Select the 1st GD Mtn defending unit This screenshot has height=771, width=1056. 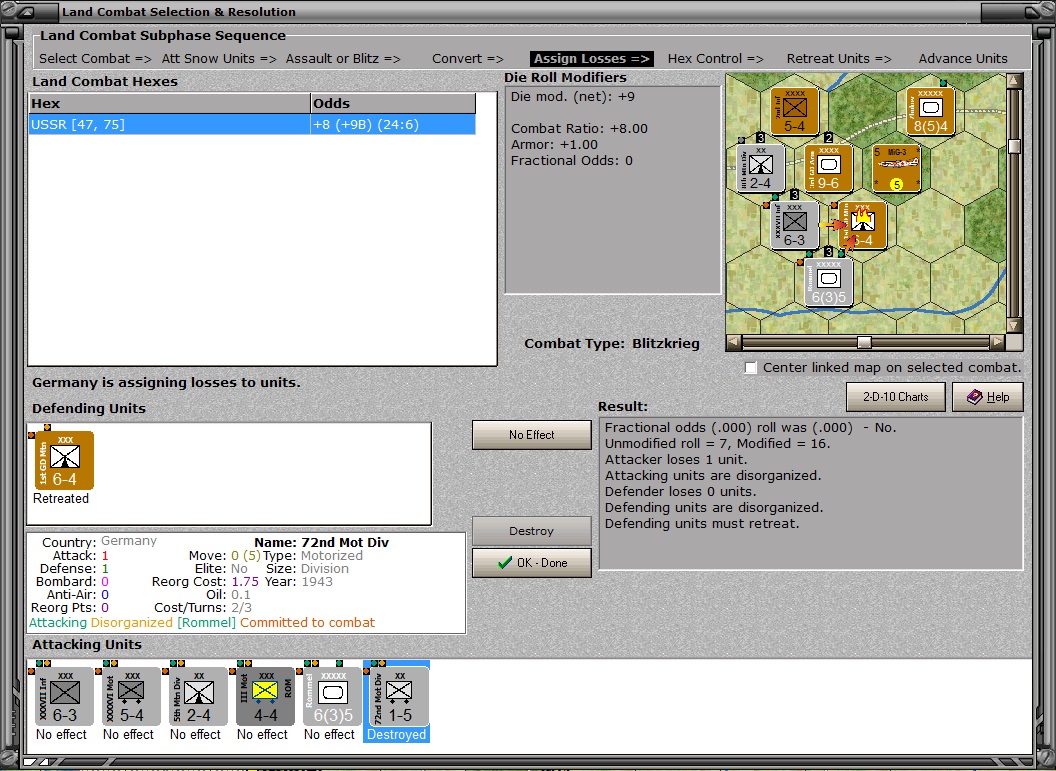click(64, 461)
